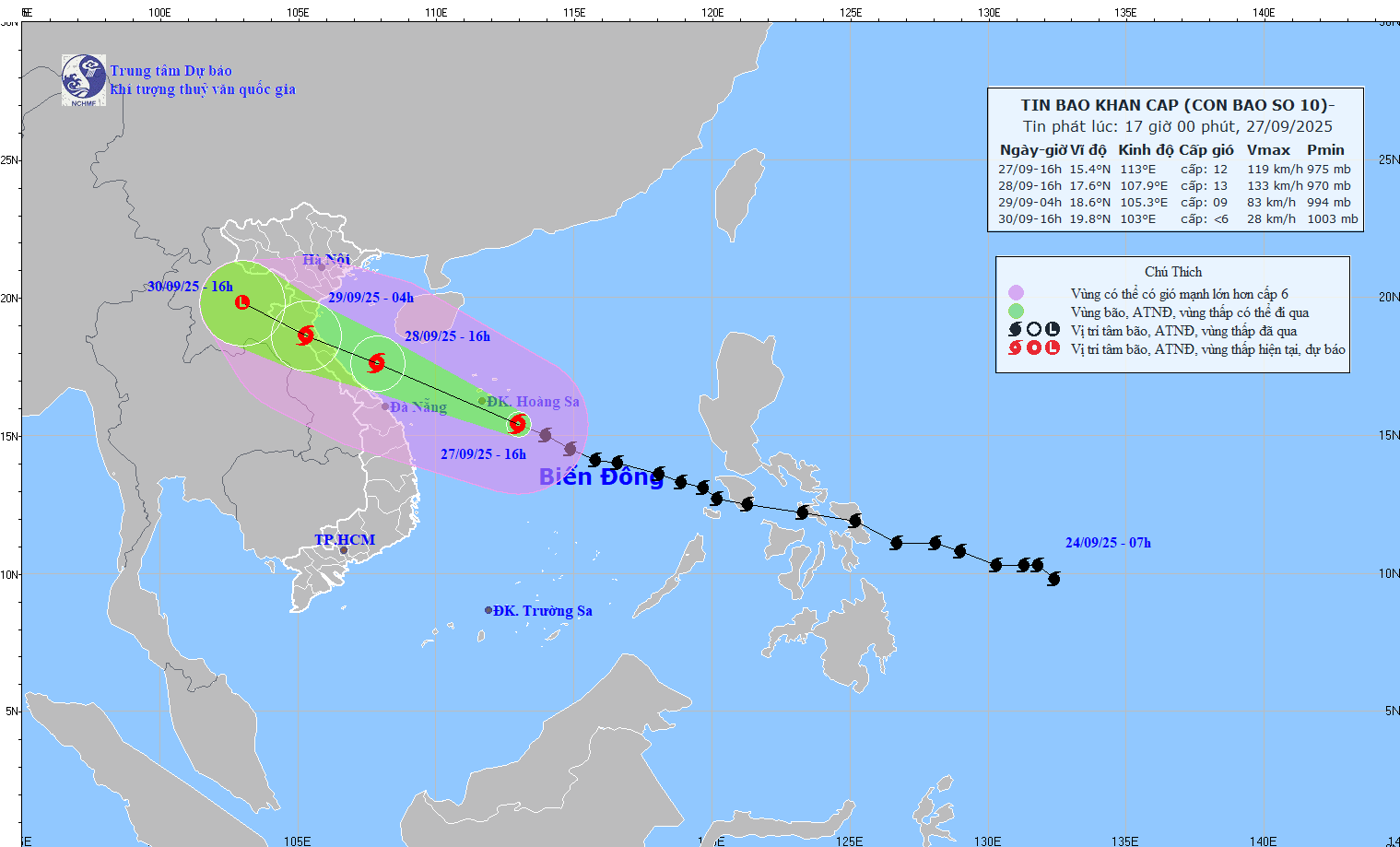1400x847 pixels.
Task: Click the purple strong-wind swatch in the legend
Action: (x=1016, y=294)
